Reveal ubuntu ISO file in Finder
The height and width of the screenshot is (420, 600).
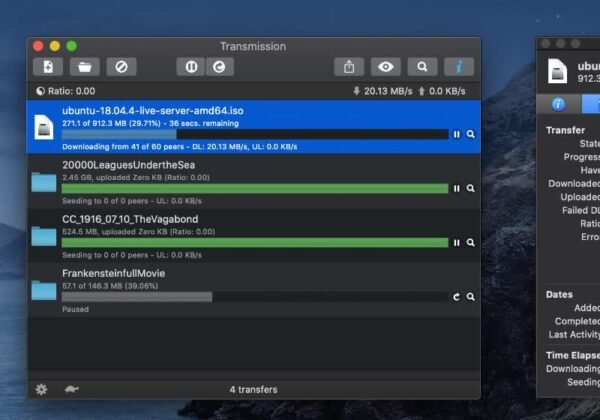point(471,134)
